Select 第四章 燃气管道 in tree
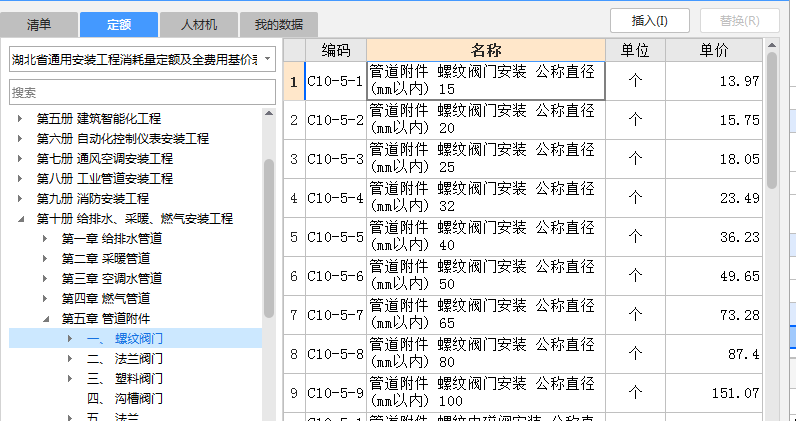Image resolution: width=796 pixels, height=421 pixels. tap(106, 299)
